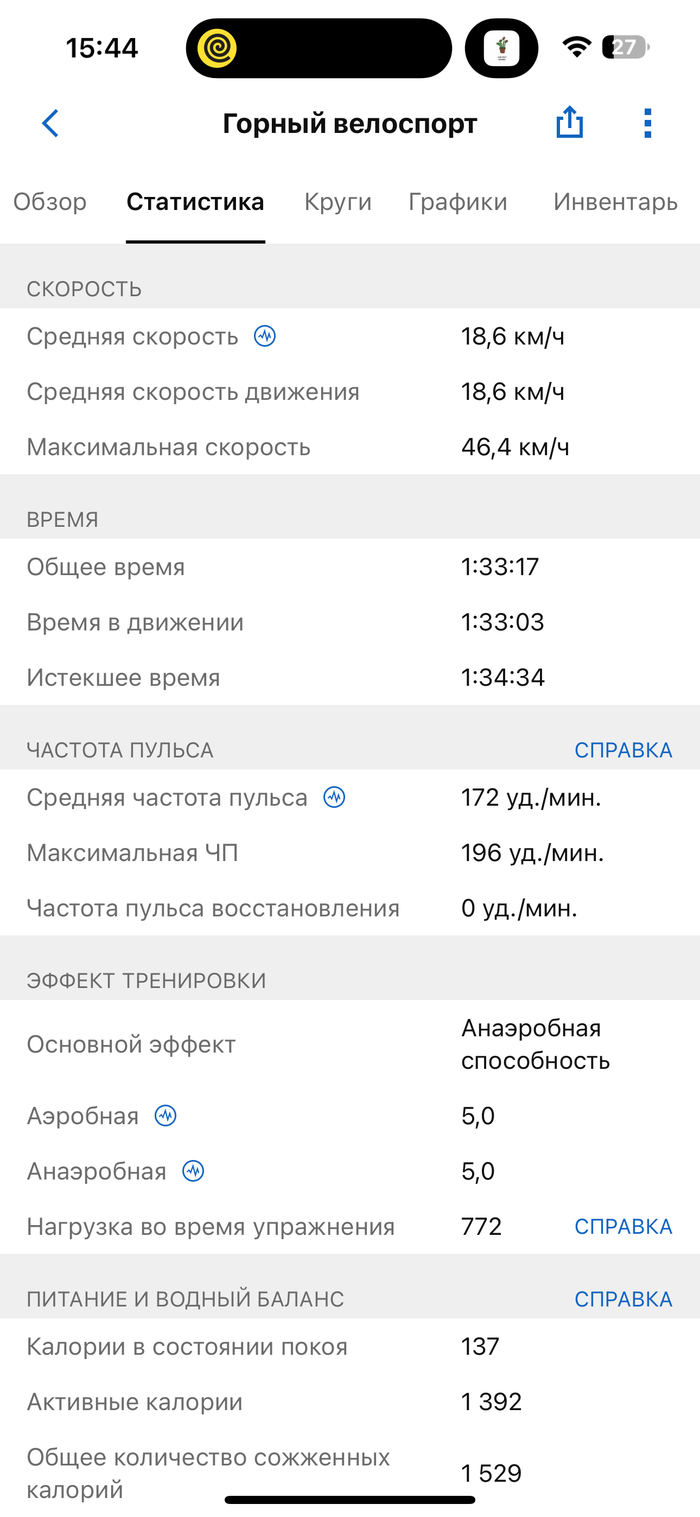The height and width of the screenshot is (1517, 700).
Task: Tap СПРАВКА in Питание и водный баланс
Action: pyautogui.click(x=623, y=1300)
